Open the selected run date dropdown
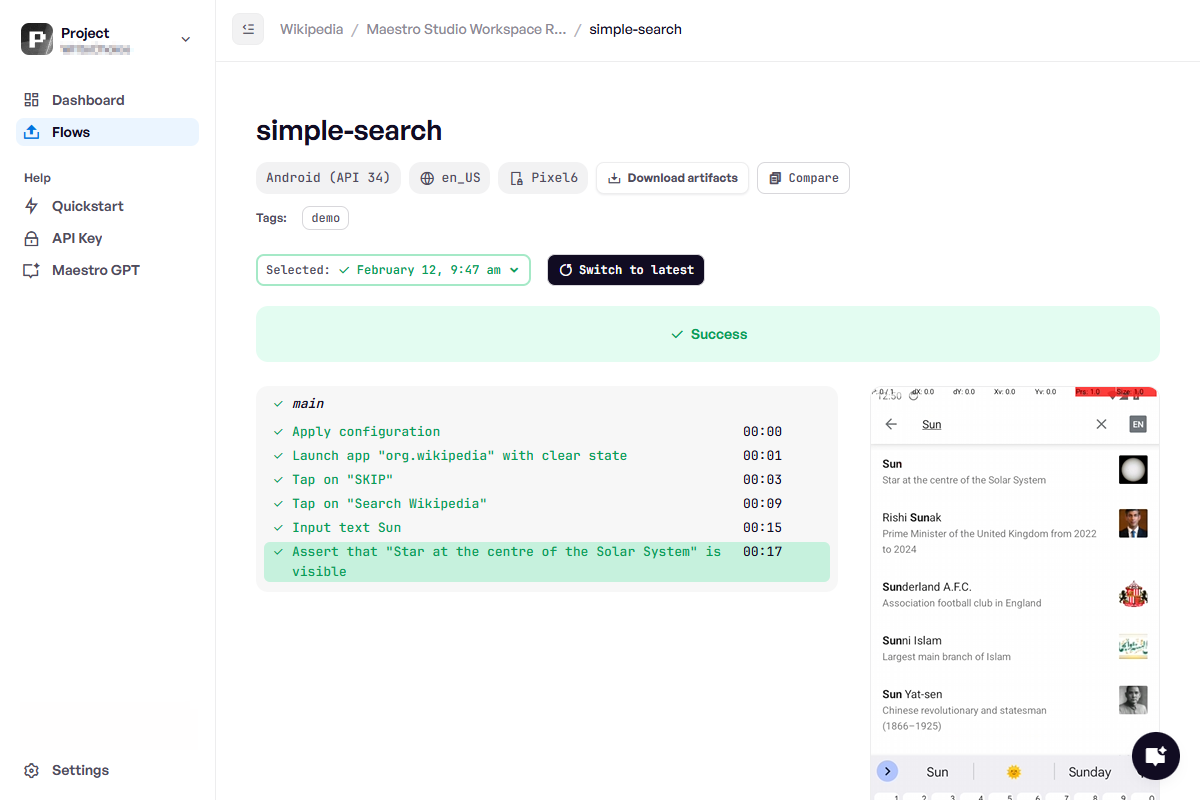Screen dimensions: 1200x800 tap(393, 270)
